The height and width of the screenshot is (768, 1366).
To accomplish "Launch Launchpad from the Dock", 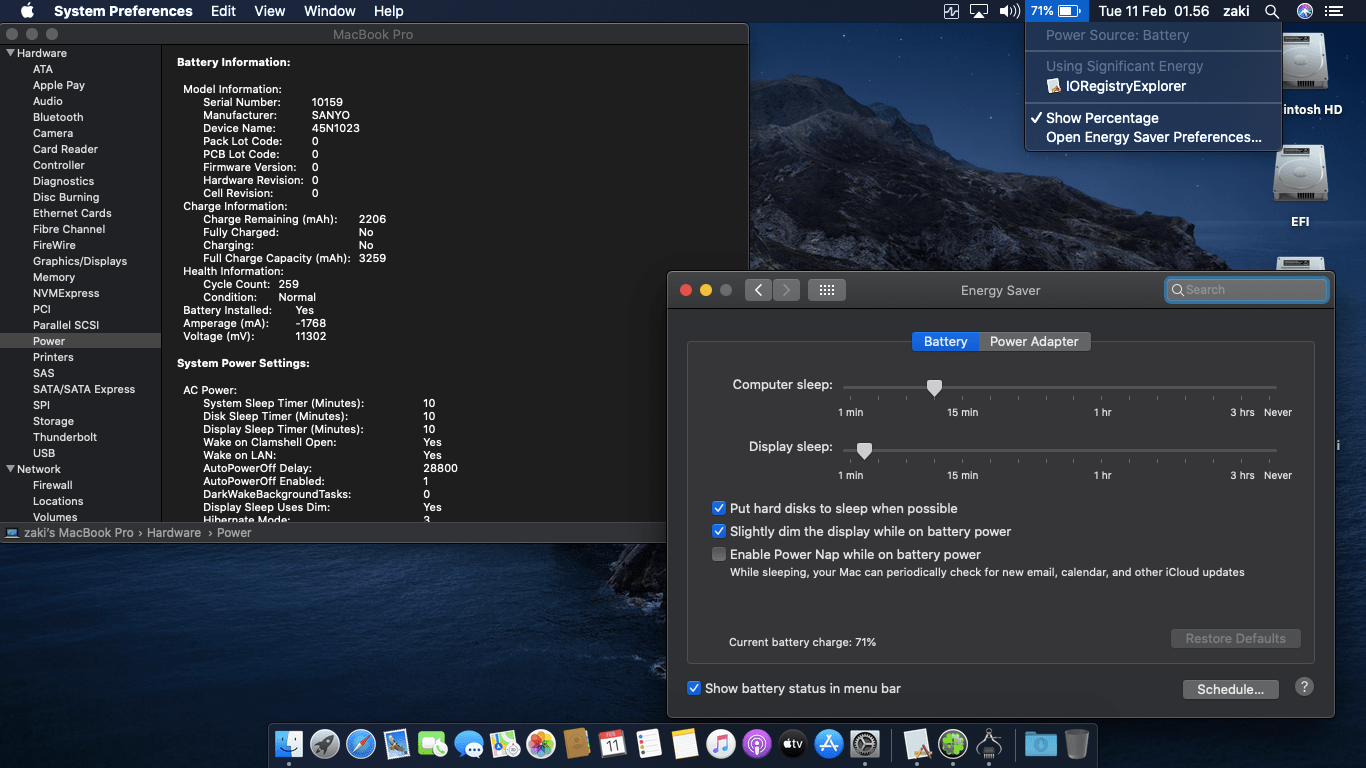I will [x=324, y=743].
